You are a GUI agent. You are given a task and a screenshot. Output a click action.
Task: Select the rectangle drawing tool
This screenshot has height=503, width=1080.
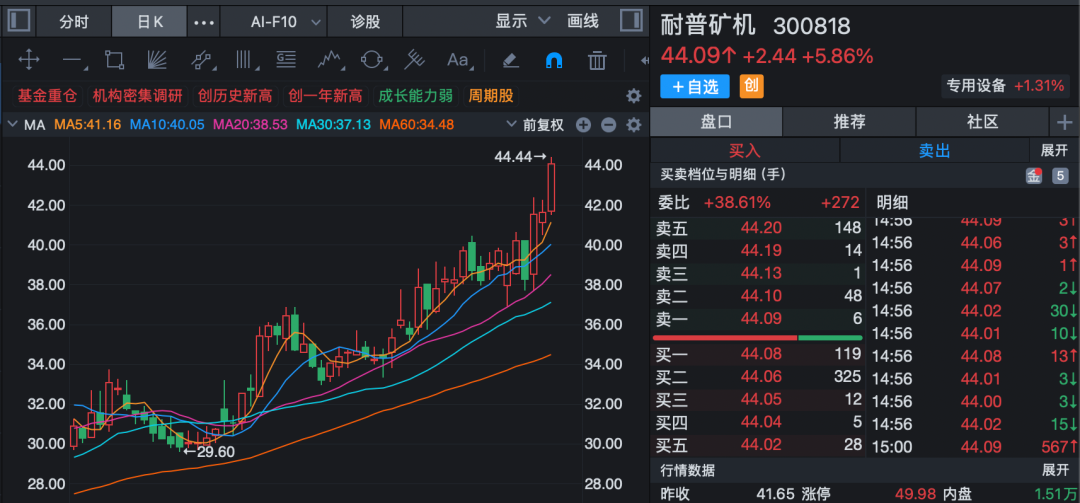(x=115, y=60)
